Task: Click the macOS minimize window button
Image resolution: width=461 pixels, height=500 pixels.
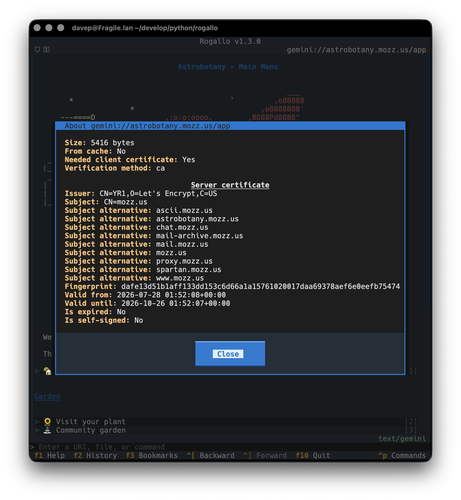Action: (x=49, y=28)
